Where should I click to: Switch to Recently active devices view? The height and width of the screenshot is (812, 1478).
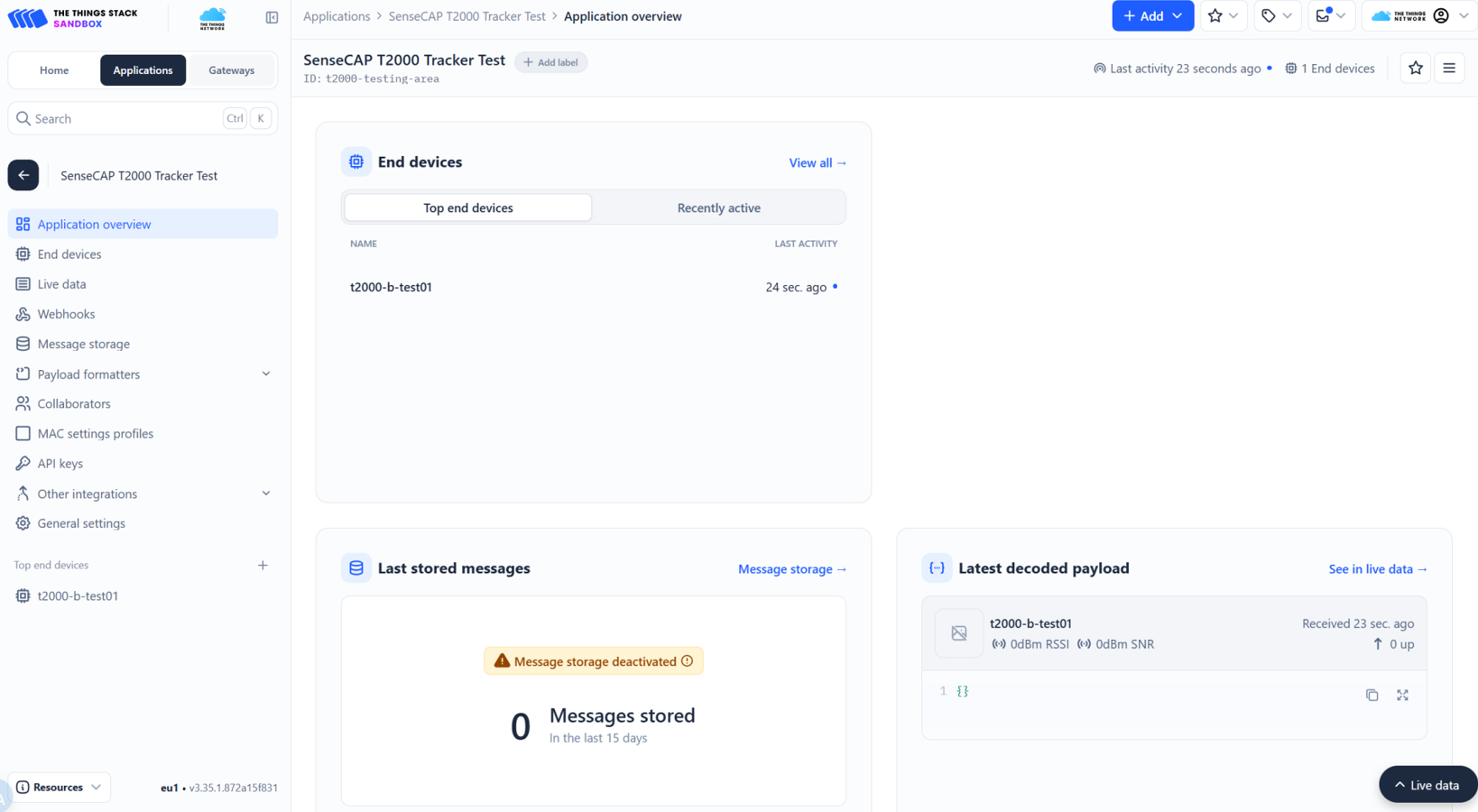pos(718,208)
